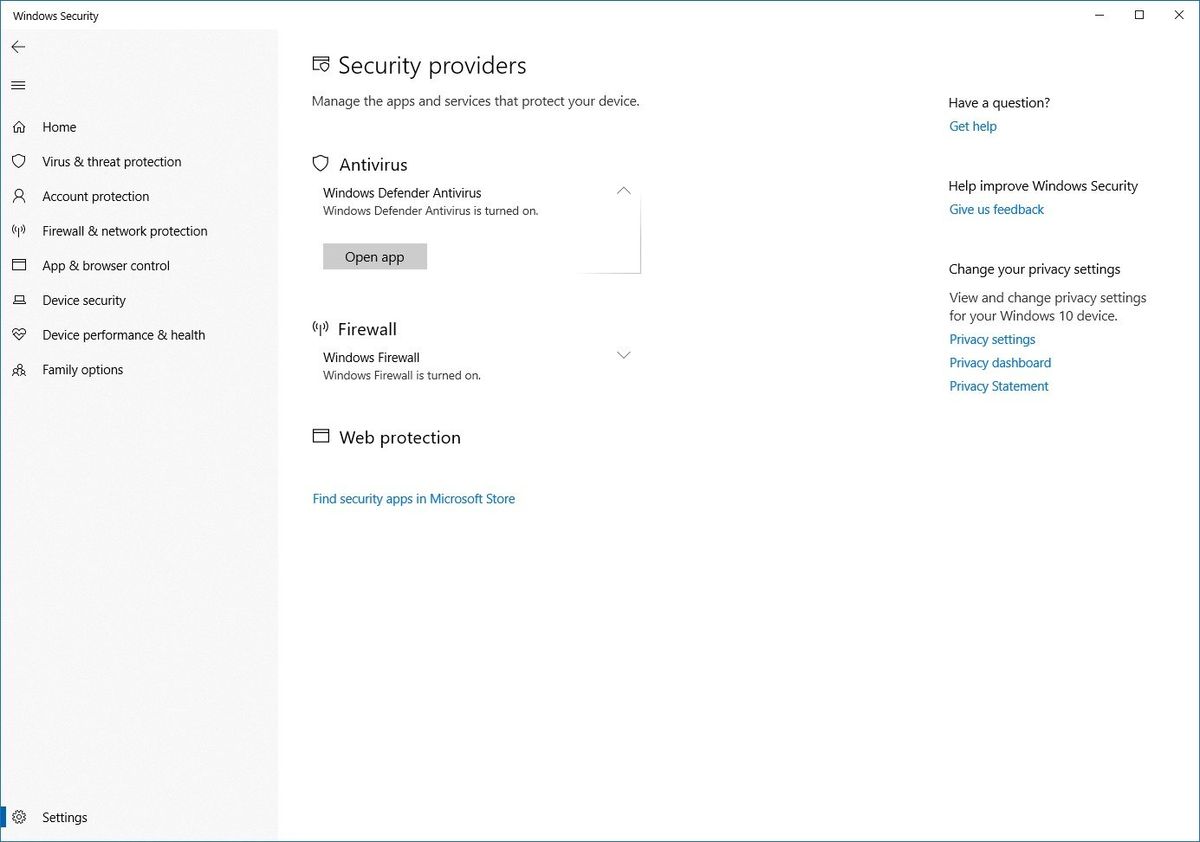Select App & browser control in sidebar
The image size is (1200, 842).
pyautogui.click(x=106, y=265)
